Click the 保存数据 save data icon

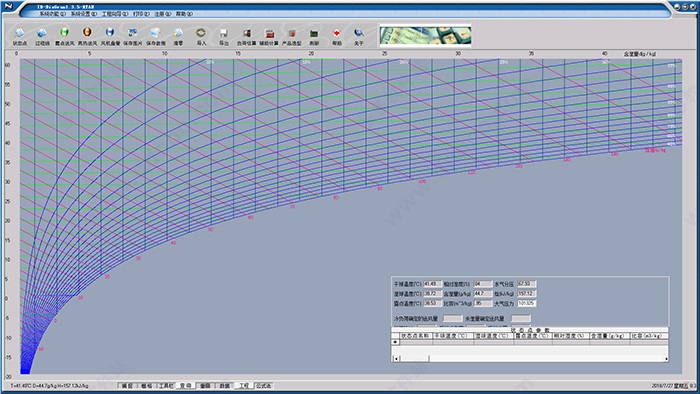(155, 36)
